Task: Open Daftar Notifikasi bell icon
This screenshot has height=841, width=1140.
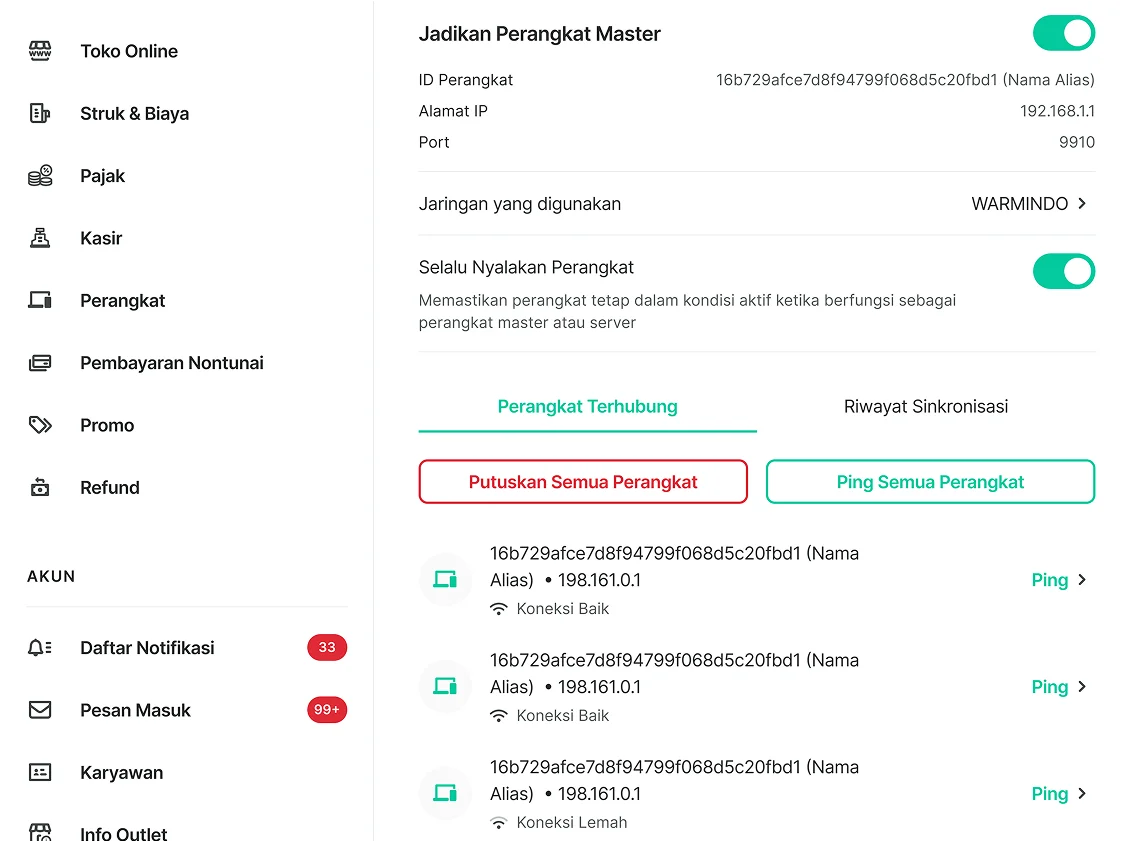Action: 40,648
